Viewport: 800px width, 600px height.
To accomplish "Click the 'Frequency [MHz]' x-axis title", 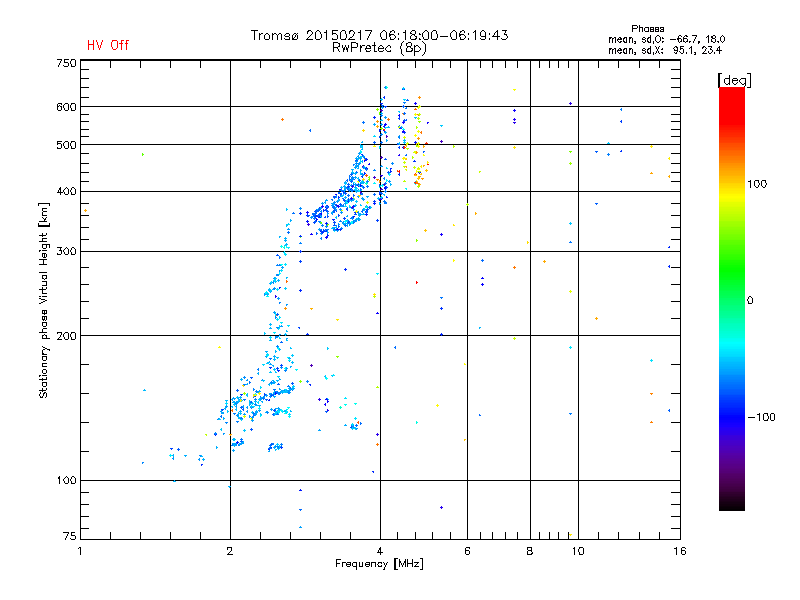I will (379, 564).
